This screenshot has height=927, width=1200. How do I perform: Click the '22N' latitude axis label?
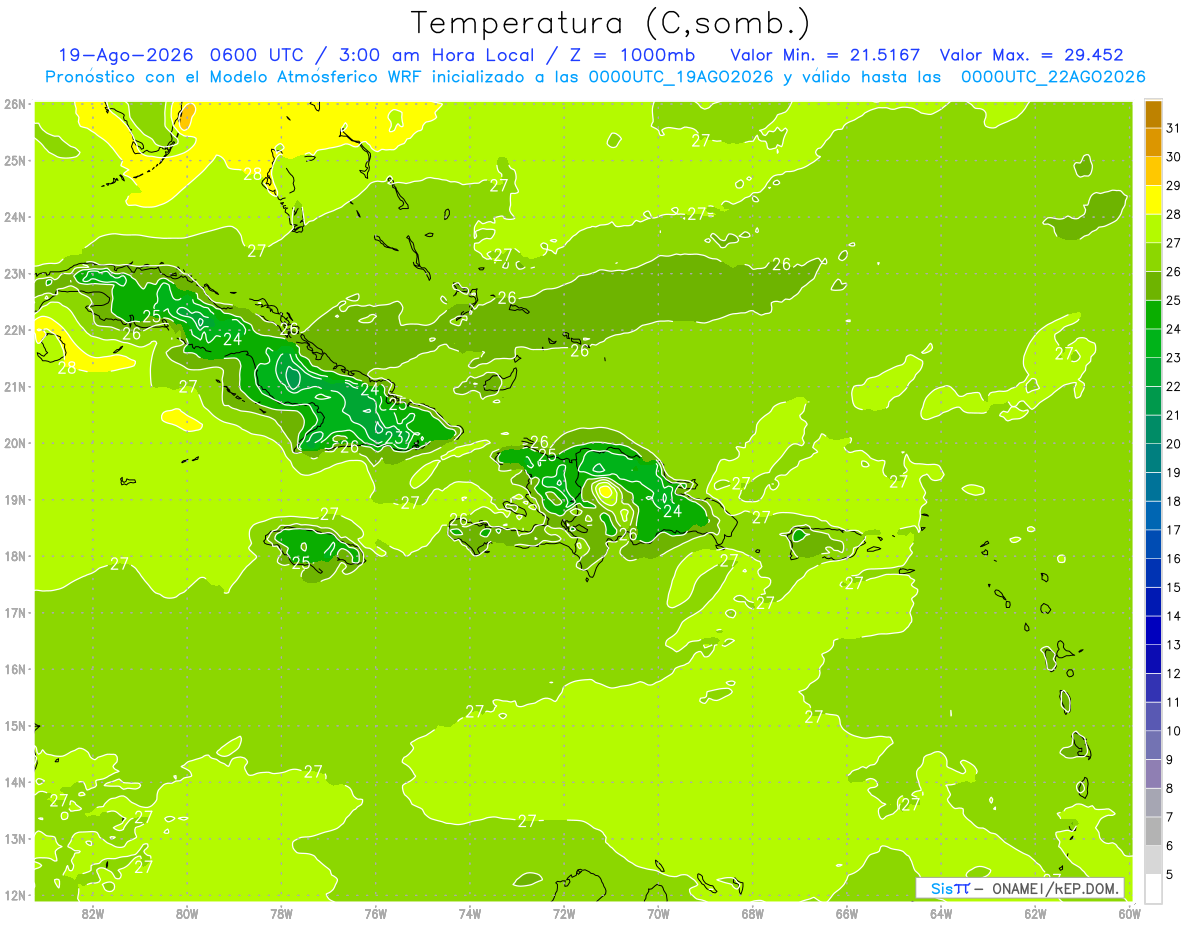14,330
